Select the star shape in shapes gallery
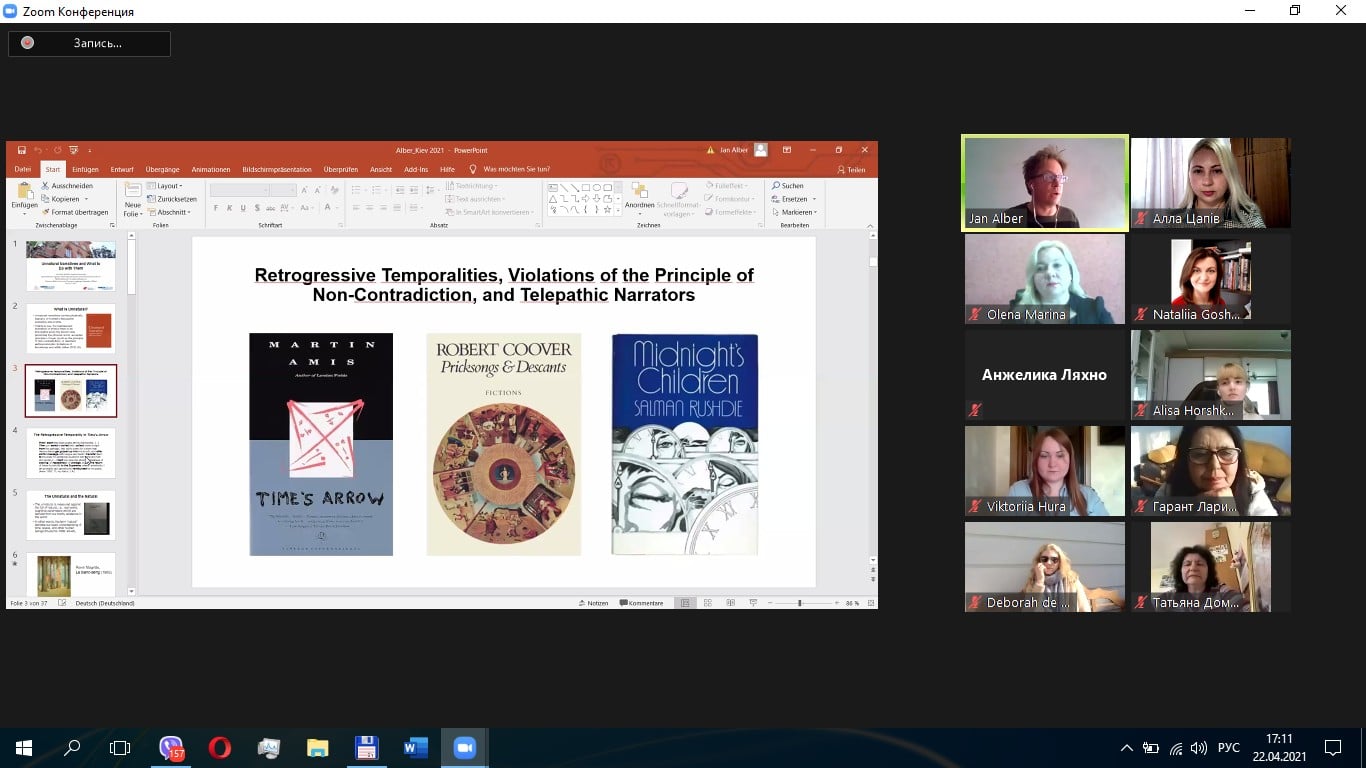The width and height of the screenshot is (1366, 768). 607,209
